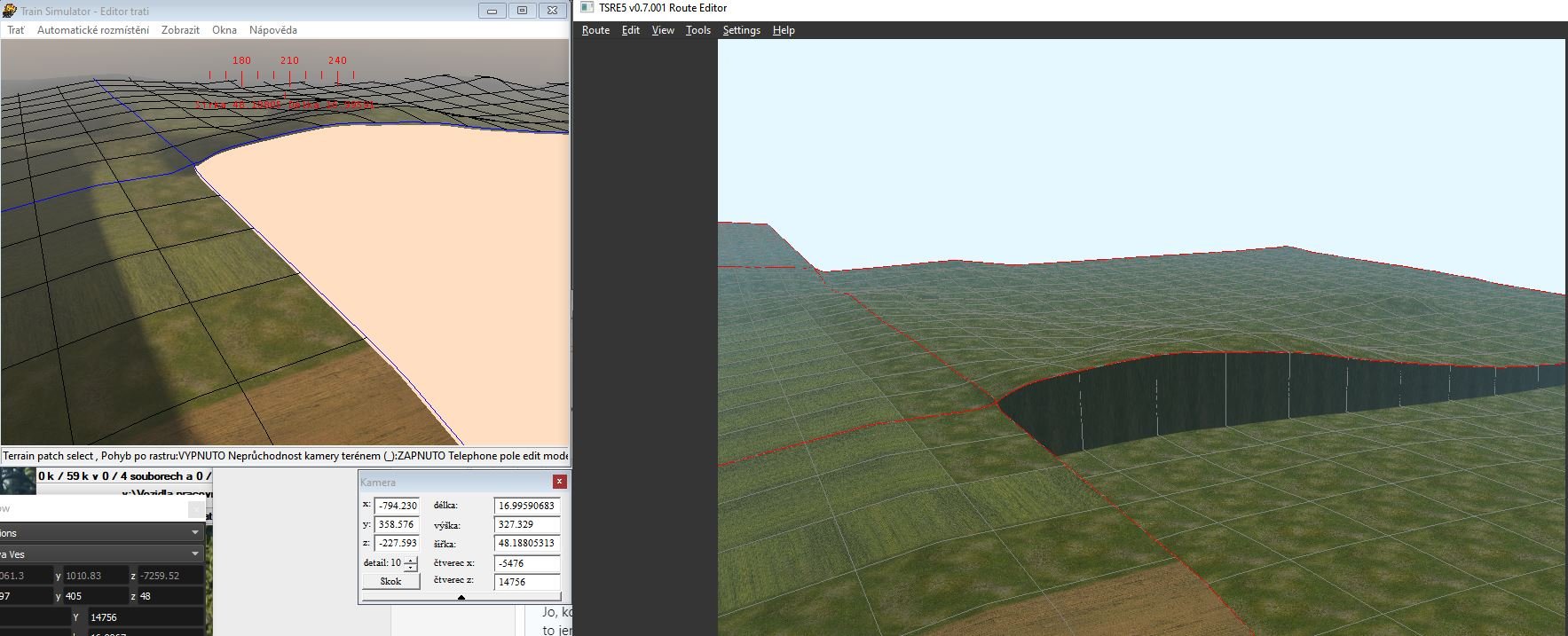Screen dimensions: 1568x636
Task: Open the Edit menu in TSRE5
Action: coord(631,30)
